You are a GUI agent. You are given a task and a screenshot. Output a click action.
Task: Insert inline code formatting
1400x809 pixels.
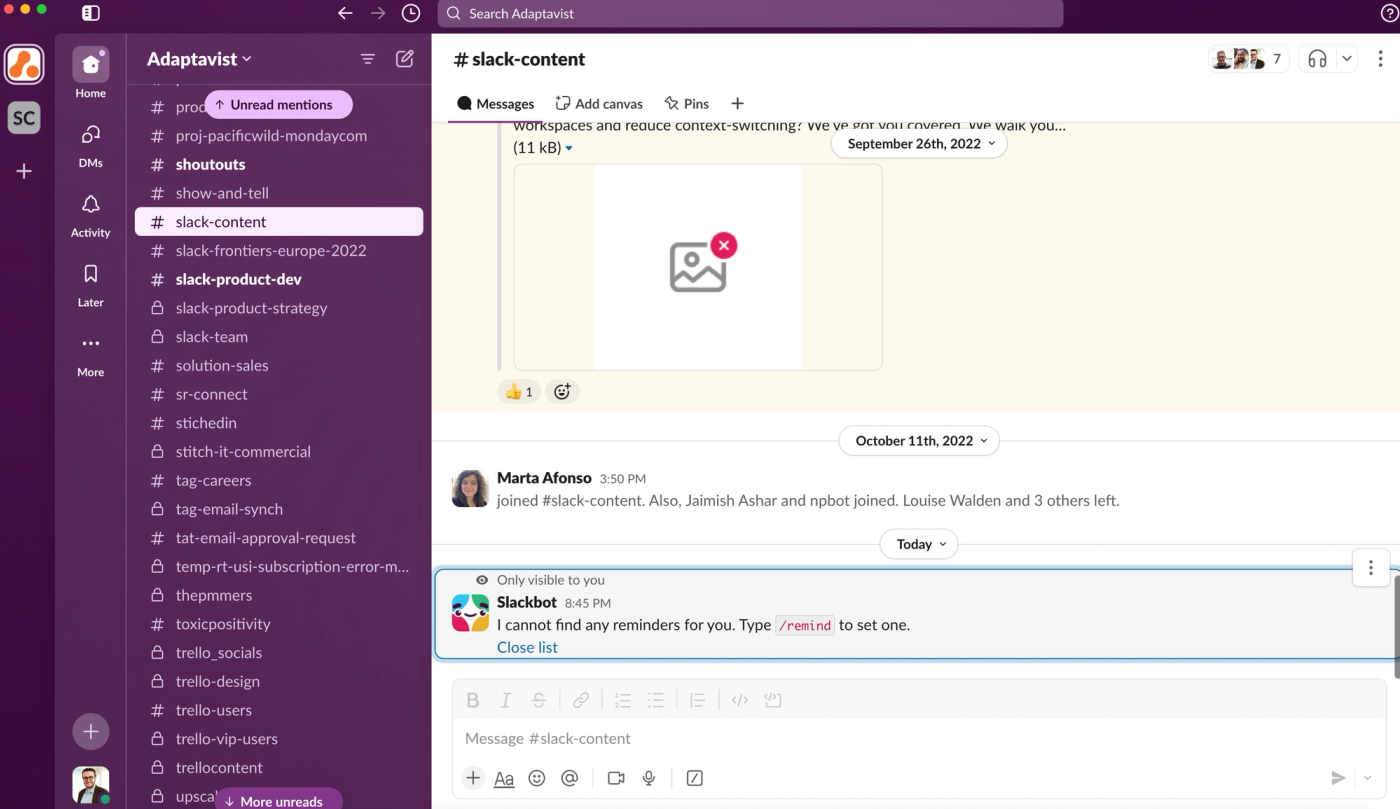740,700
